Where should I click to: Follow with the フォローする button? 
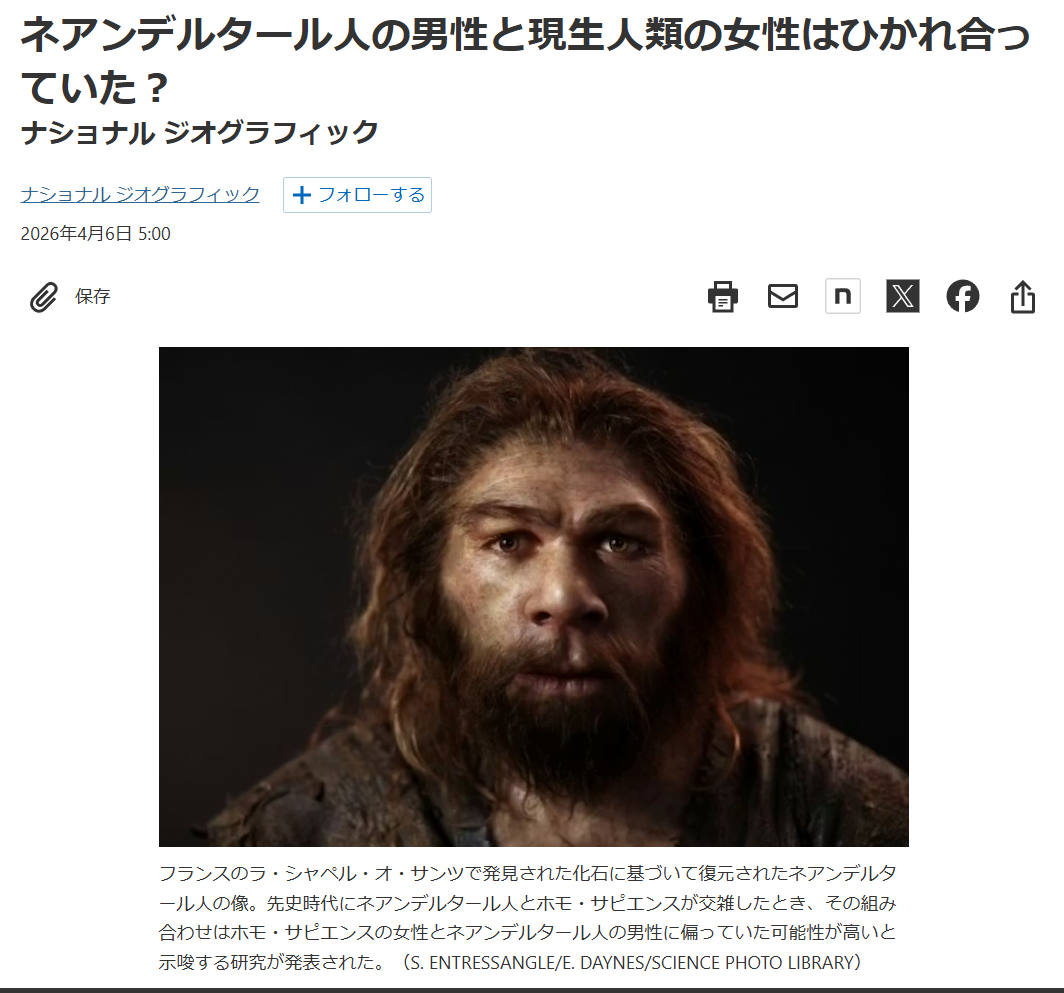(x=358, y=195)
